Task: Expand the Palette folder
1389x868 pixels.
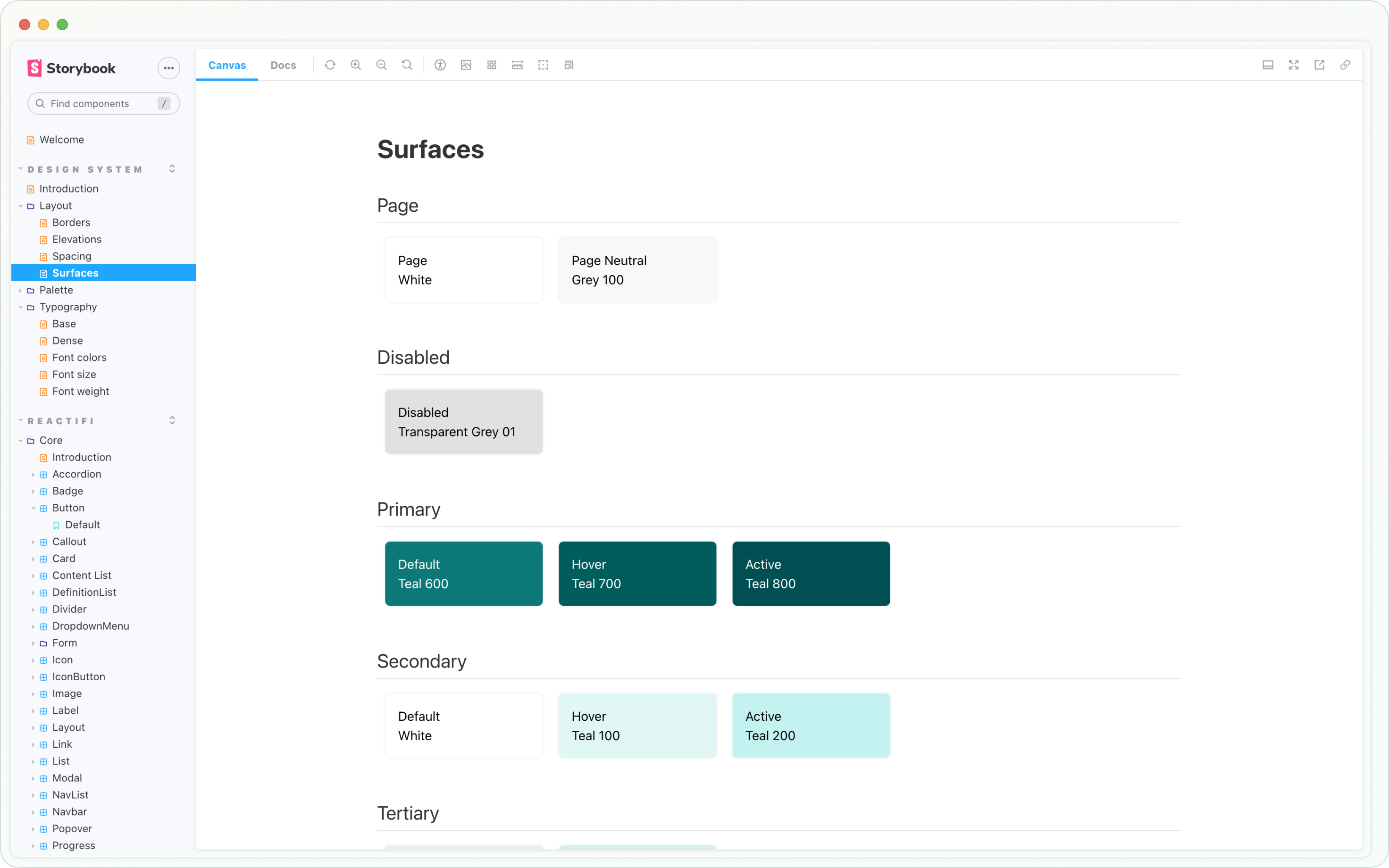Action: (x=56, y=290)
